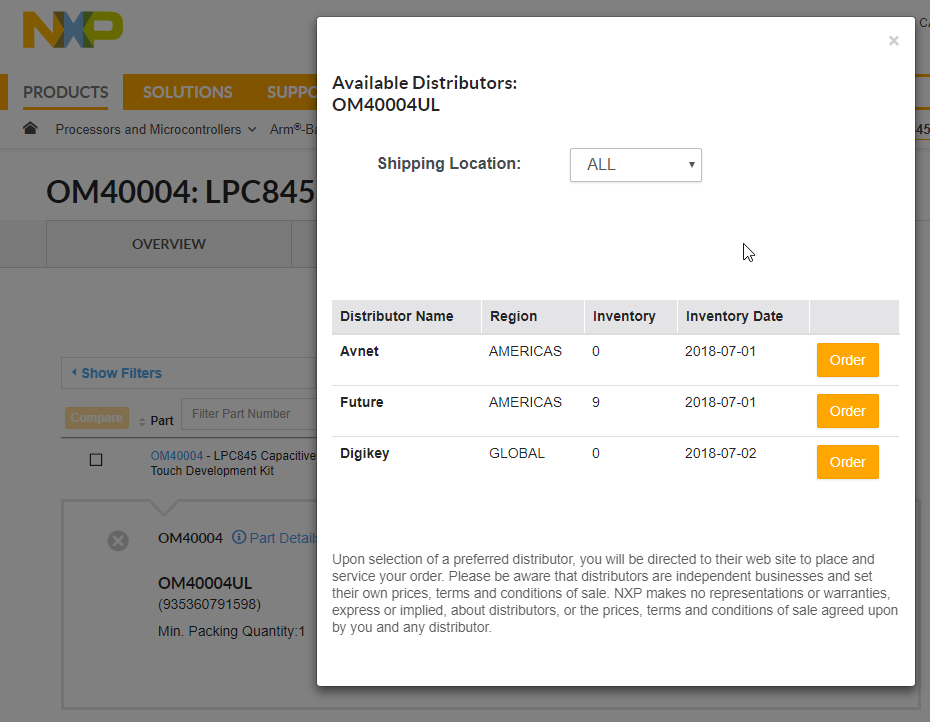Close the Available Distributors dialog
This screenshot has height=722, width=930.
(x=893, y=41)
